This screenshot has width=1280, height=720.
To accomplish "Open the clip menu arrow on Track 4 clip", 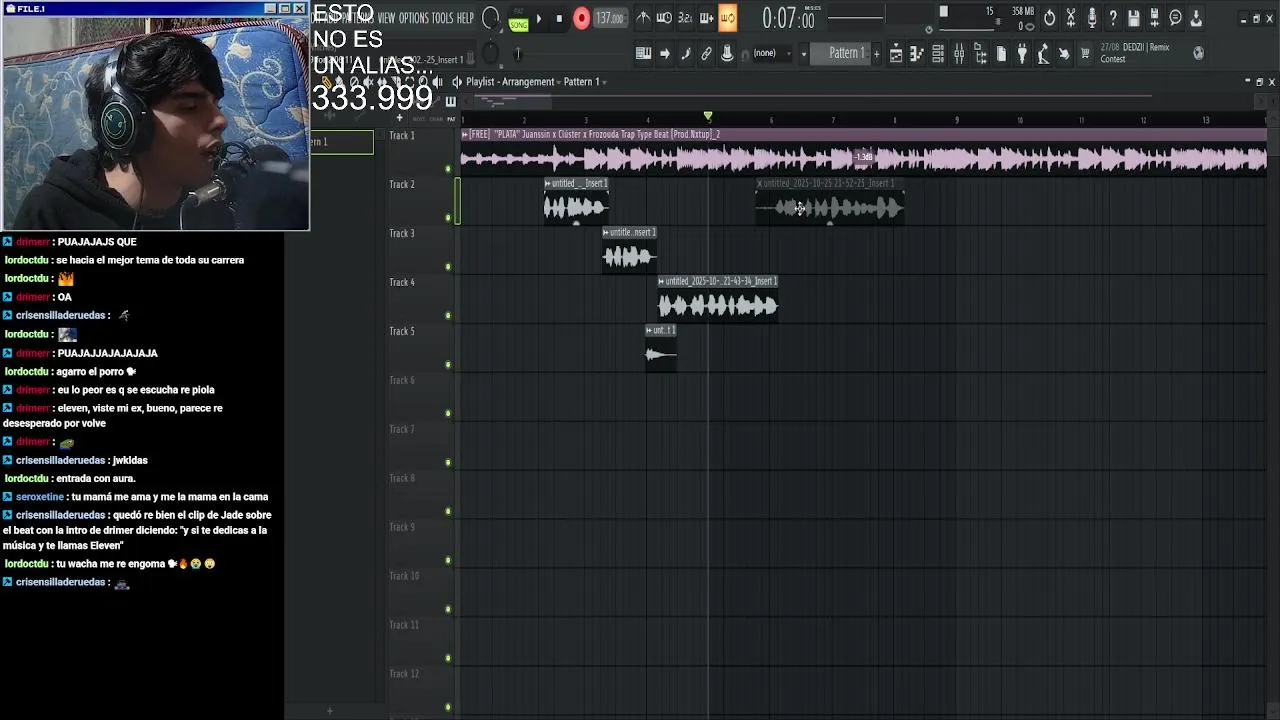I will (x=661, y=281).
